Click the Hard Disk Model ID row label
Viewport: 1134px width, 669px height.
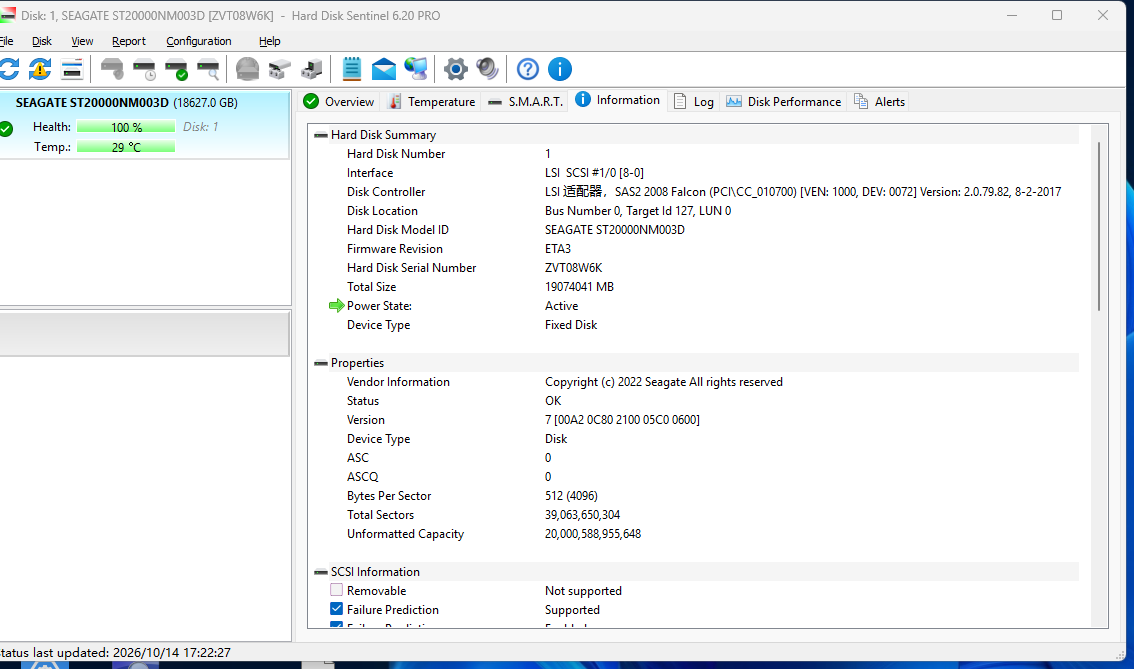(x=398, y=230)
